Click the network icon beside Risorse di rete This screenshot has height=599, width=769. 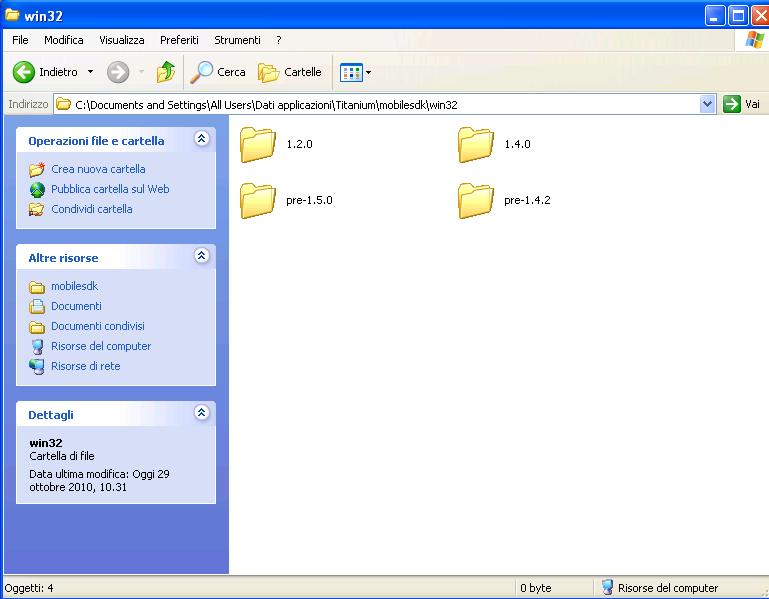click(37, 367)
